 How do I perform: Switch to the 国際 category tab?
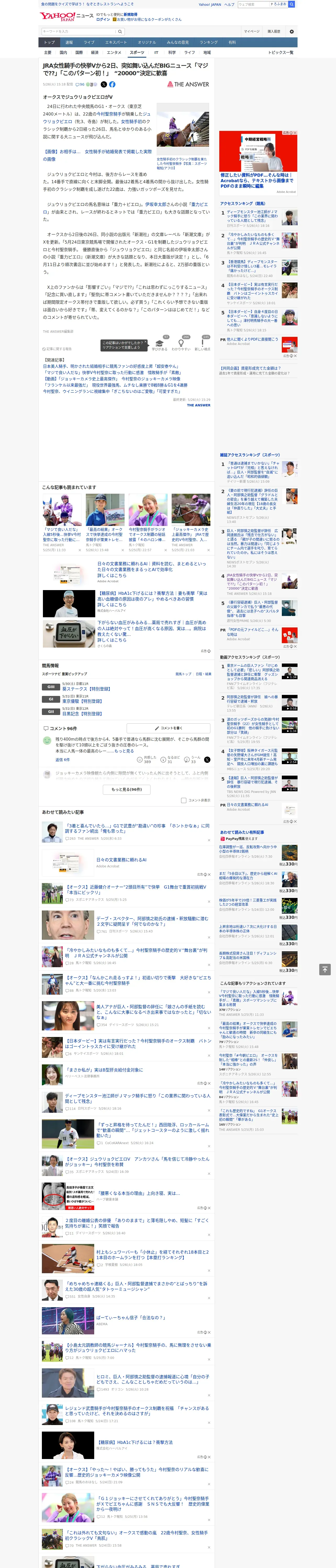(x=79, y=52)
